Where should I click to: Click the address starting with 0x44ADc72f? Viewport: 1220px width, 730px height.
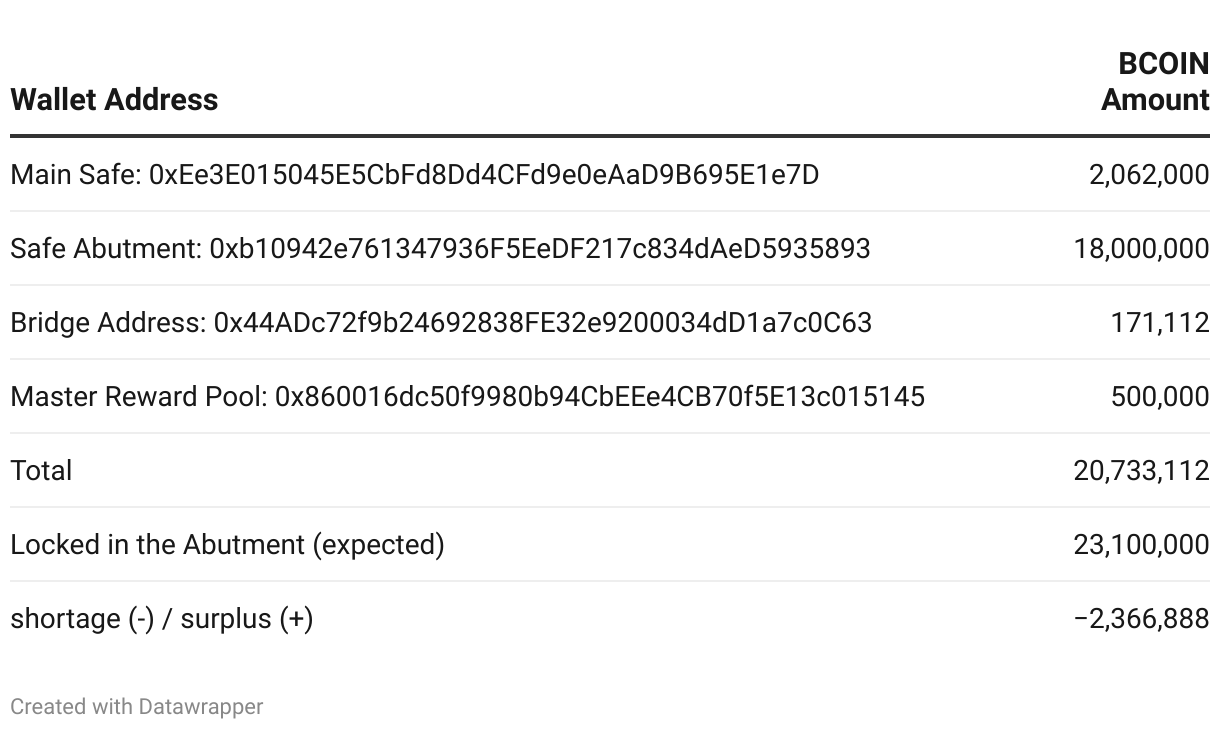[x=543, y=323]
